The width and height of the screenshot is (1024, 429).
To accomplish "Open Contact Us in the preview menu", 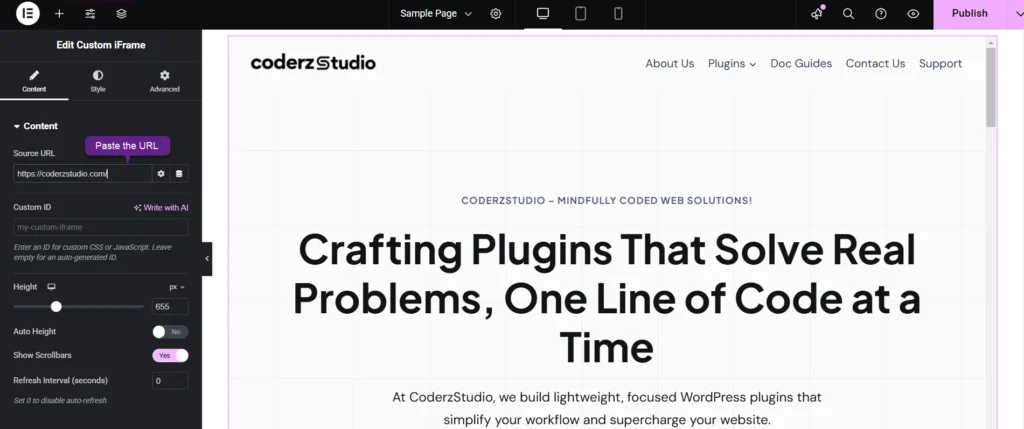I will tap(875, 63).
